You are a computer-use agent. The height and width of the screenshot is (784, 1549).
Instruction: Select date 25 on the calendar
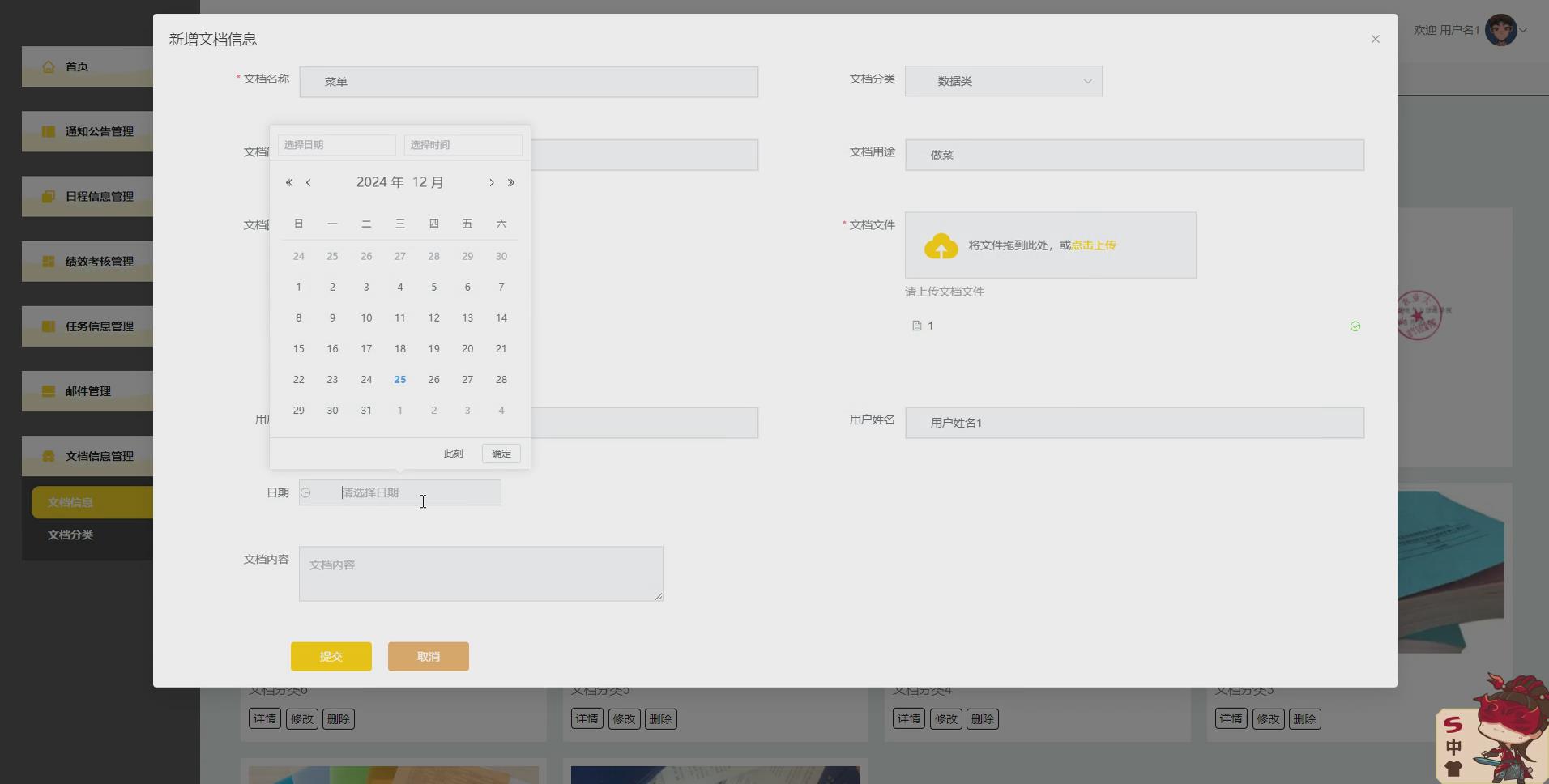pos(399,379)
